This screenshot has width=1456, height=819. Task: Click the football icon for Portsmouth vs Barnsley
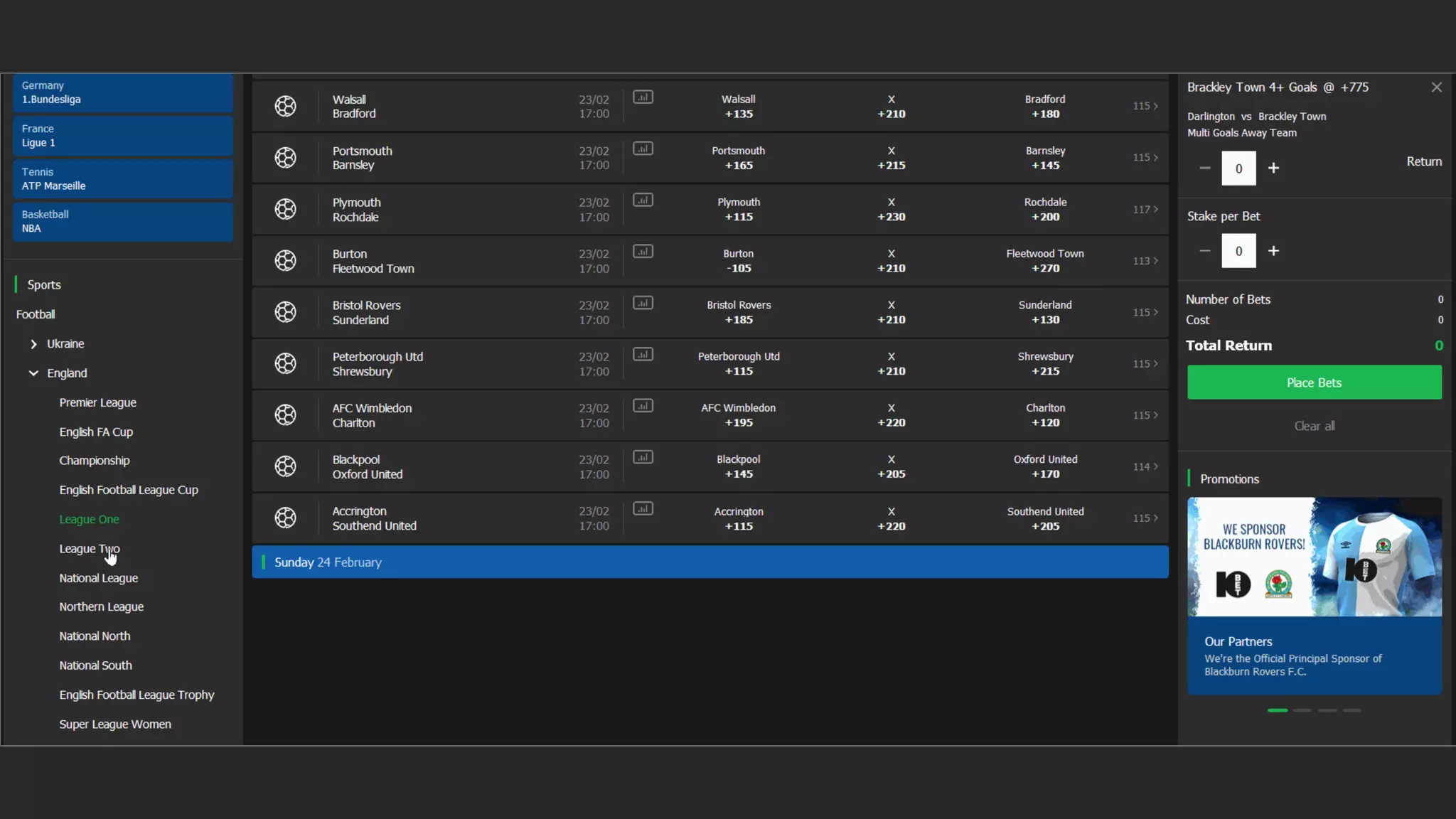tap(285, 158)
